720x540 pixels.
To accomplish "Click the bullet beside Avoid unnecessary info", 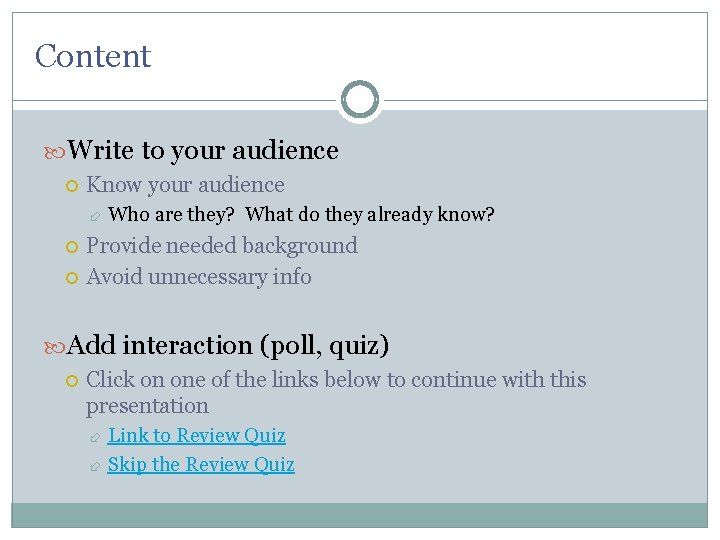I will 71,278.
